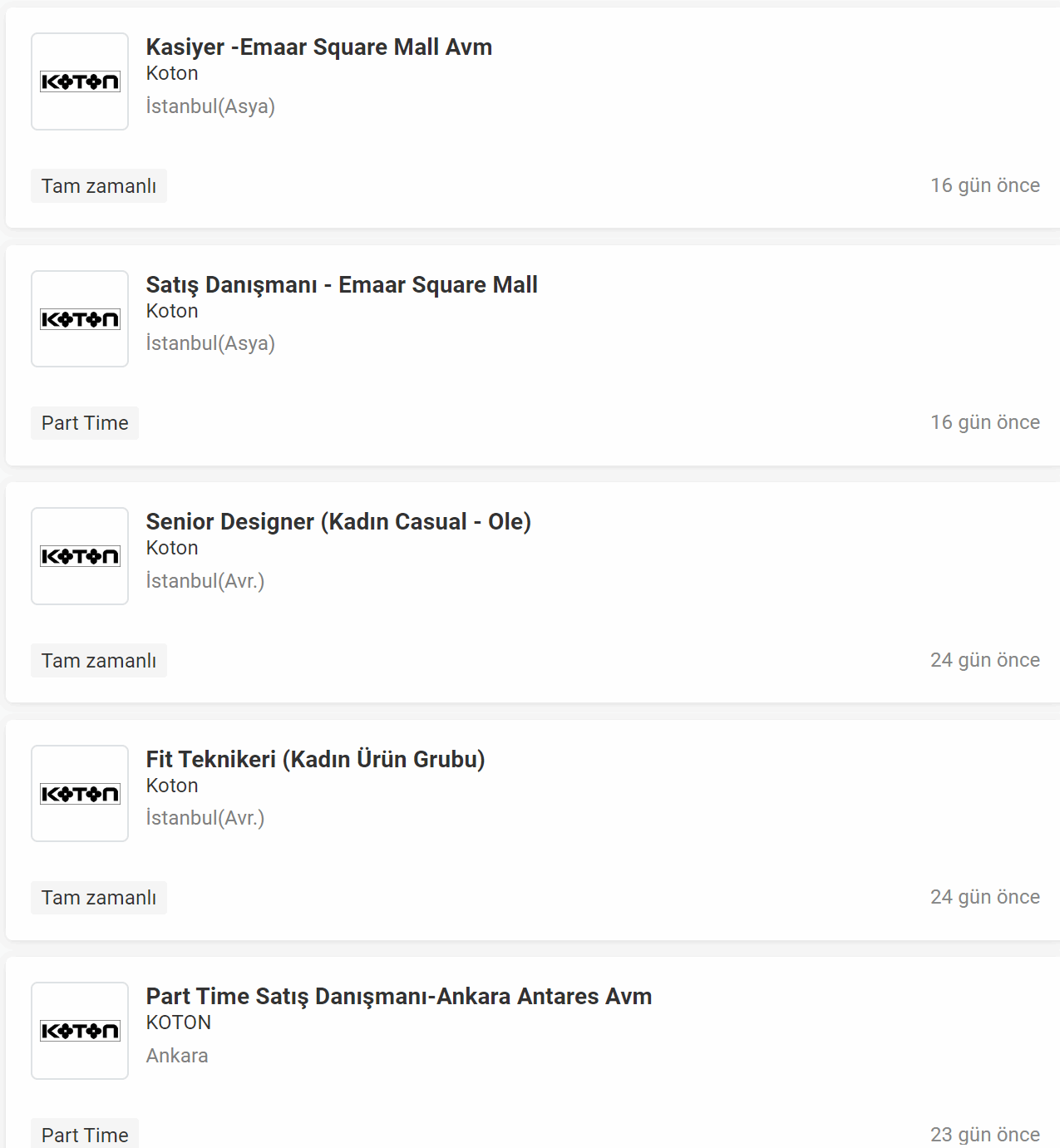
Task: Click Part Time tag on Emaar Satış Danışmanı
Action: [x=85, y=423]
